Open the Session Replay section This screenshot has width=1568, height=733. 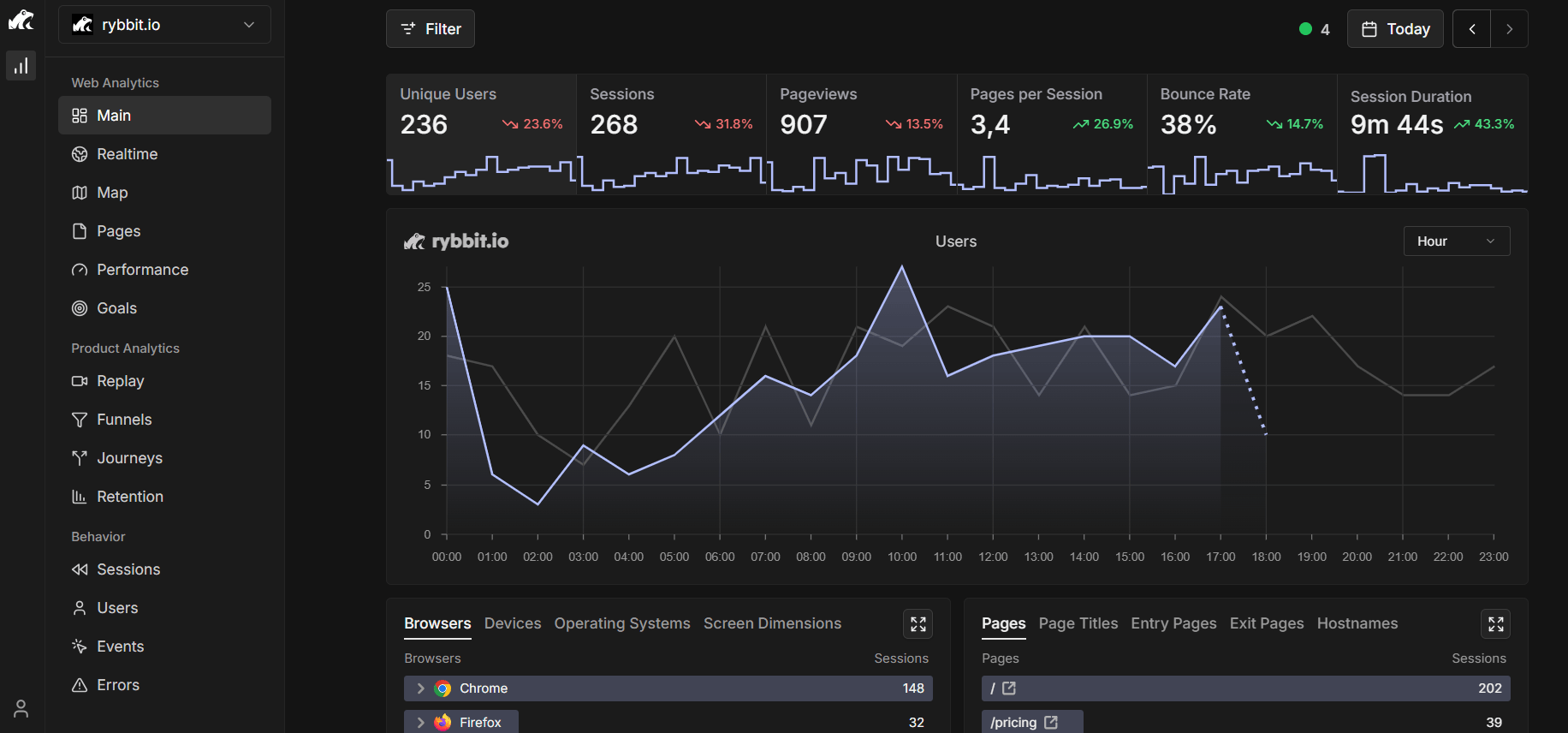click(x=120, y=381)
